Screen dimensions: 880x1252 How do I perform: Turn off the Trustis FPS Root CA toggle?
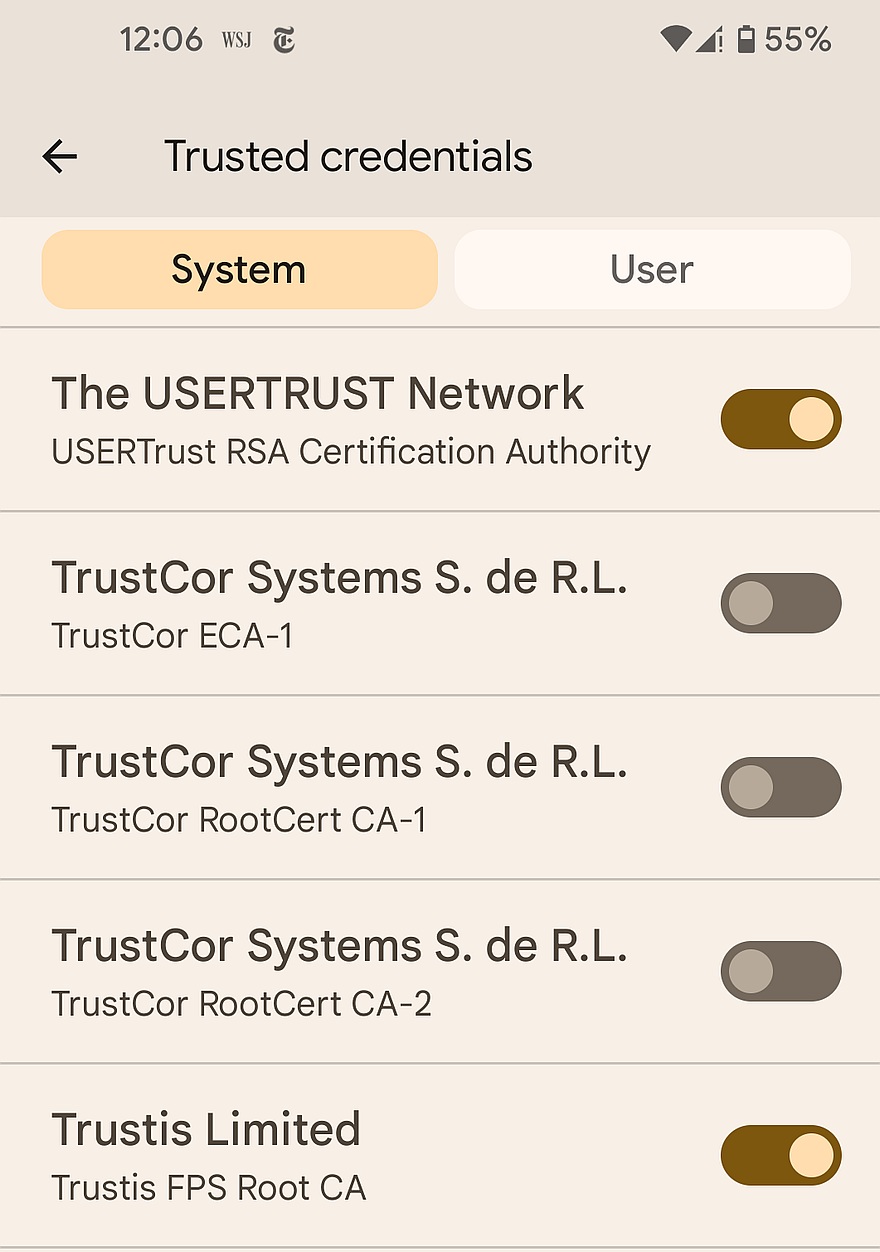click(x=780, y=1155)
